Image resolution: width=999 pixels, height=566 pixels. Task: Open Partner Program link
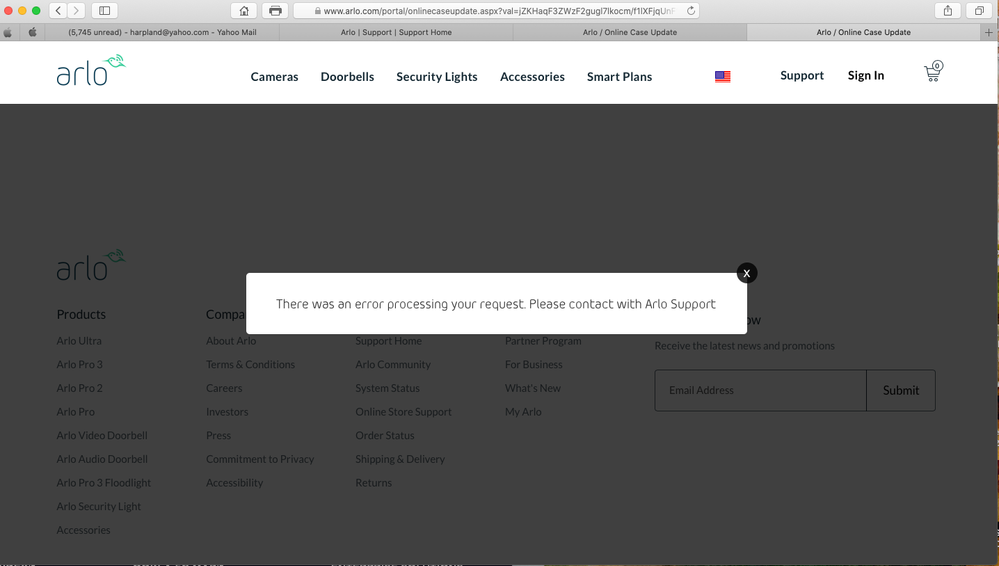(543, 340)
